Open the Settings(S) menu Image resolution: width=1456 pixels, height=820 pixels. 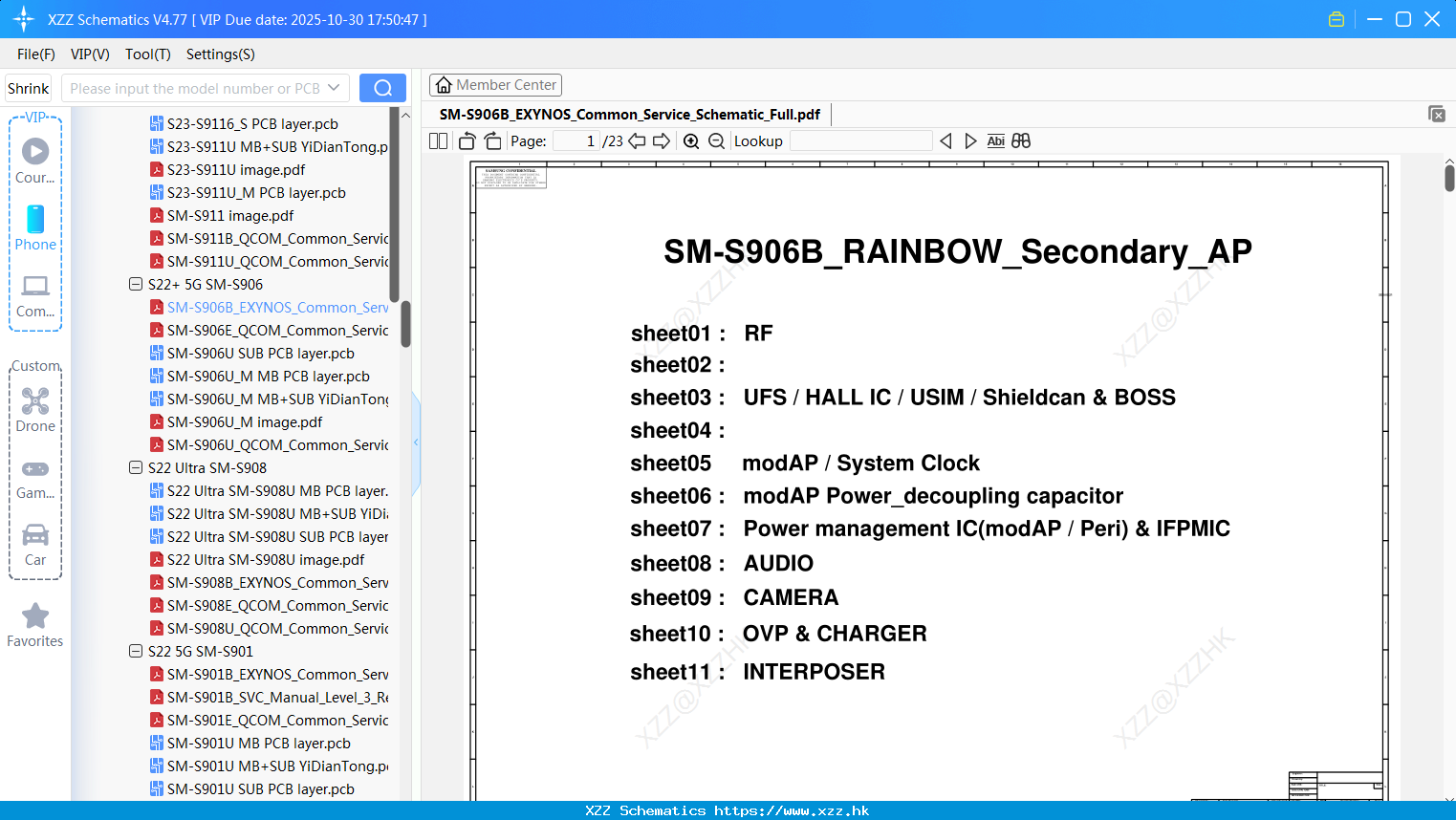221,54
